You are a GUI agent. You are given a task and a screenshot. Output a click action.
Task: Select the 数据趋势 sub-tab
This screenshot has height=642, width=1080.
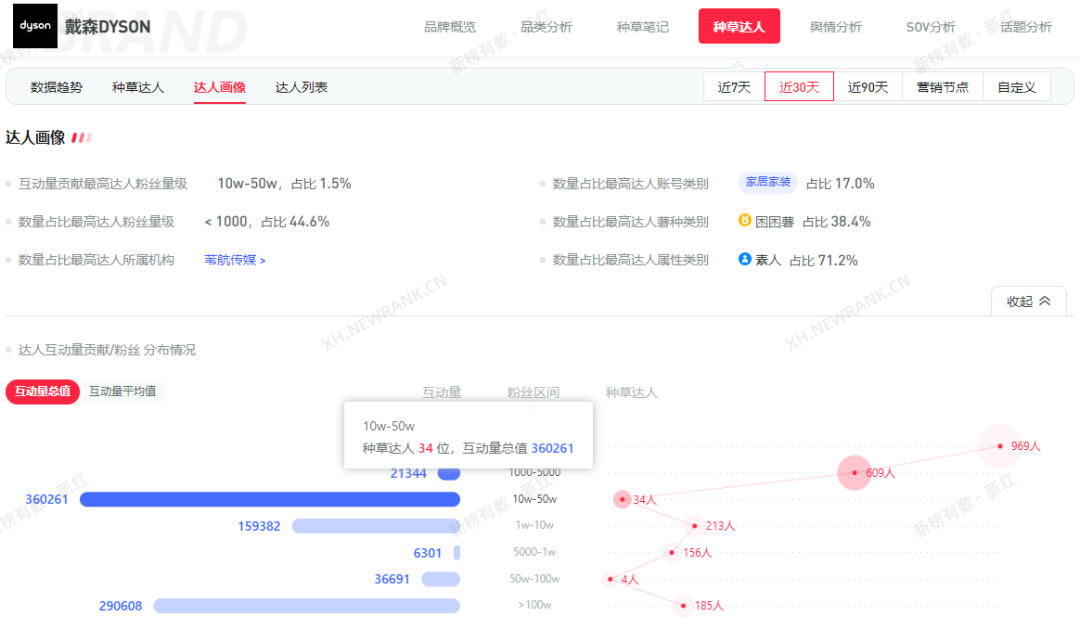click(x=56, y=87)
